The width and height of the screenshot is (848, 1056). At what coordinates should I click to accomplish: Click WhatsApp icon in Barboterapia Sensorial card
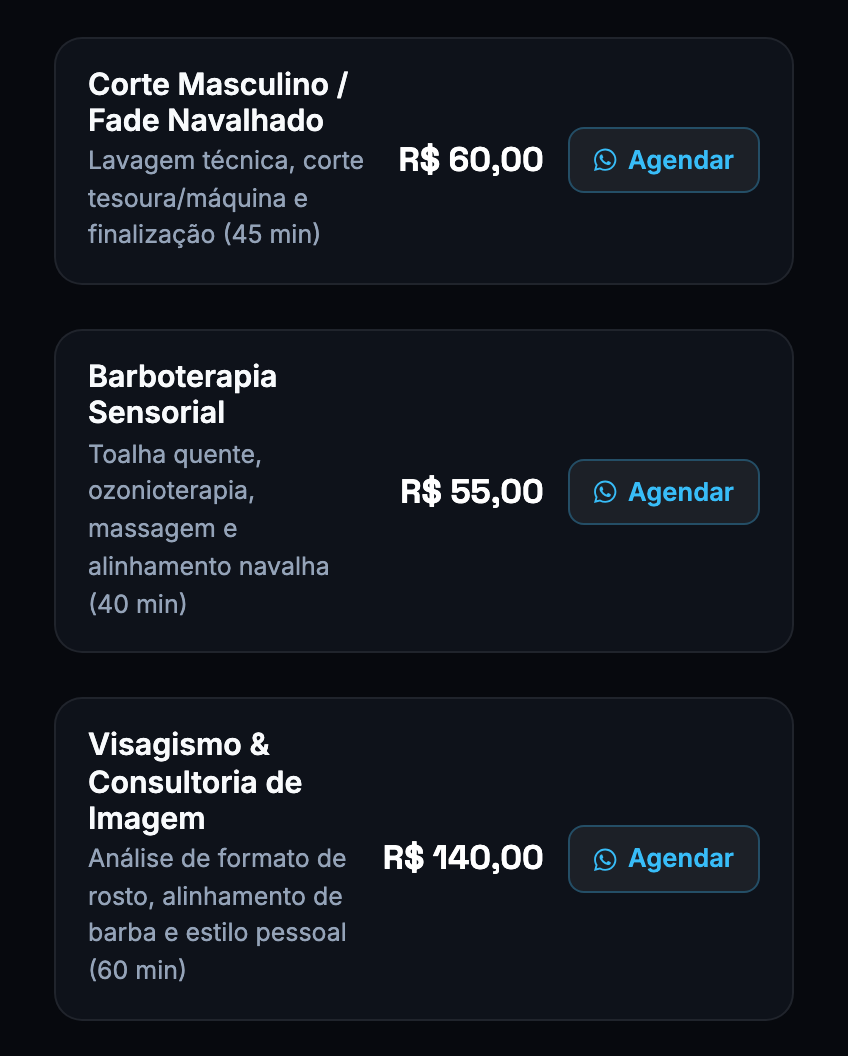tap(605, 492)
